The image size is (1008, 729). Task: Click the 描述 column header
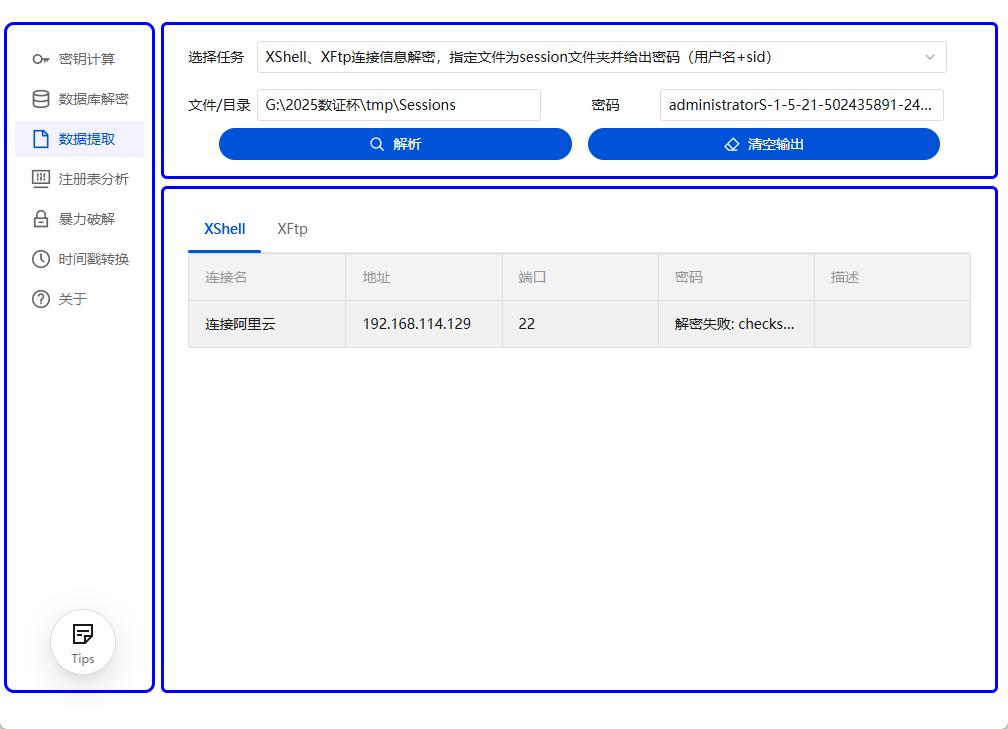[x=892, y=277]
